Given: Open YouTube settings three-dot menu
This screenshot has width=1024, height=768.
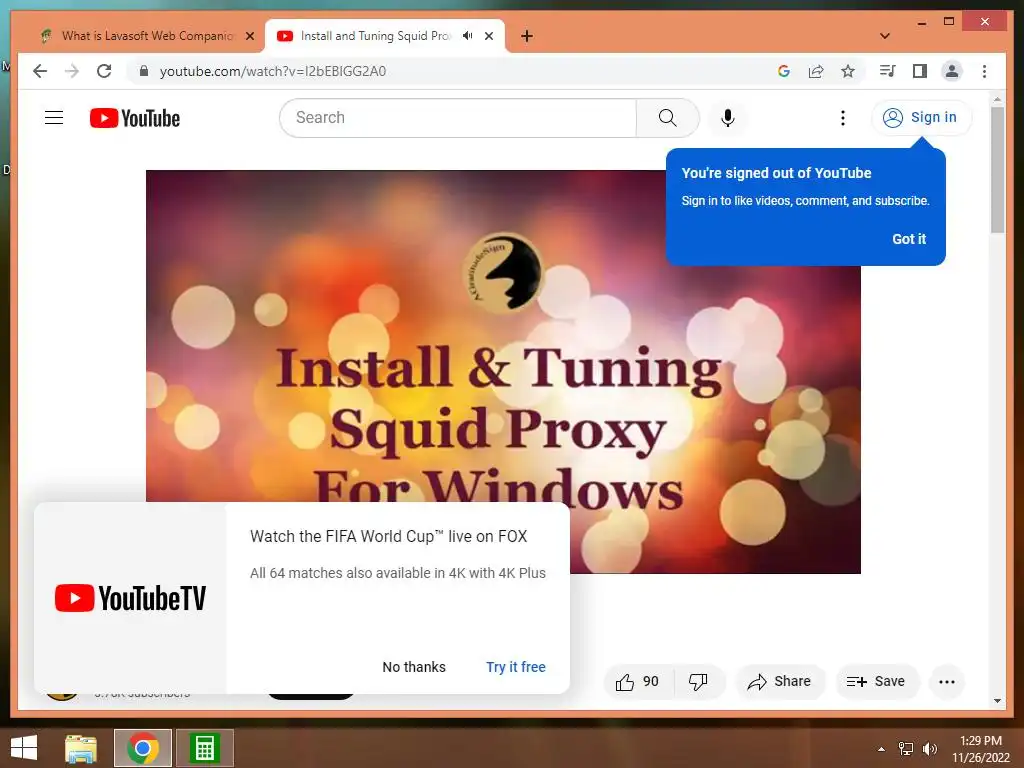Looking at the screenshot, I should point(842,118).
